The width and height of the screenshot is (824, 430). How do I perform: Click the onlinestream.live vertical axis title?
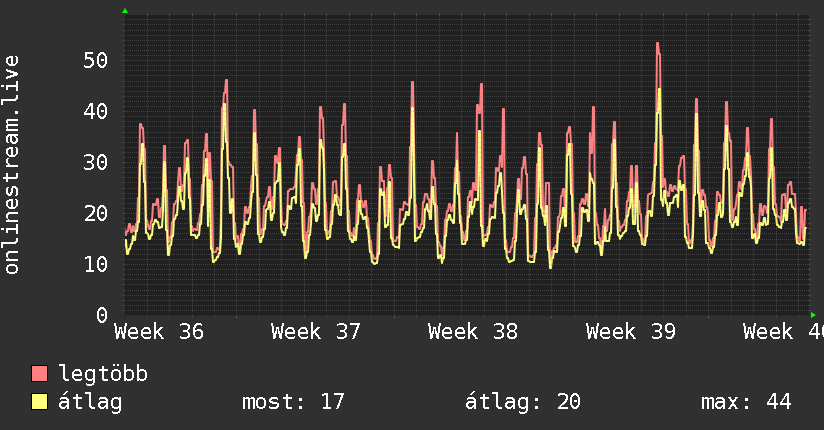click(x=12, y=165)
